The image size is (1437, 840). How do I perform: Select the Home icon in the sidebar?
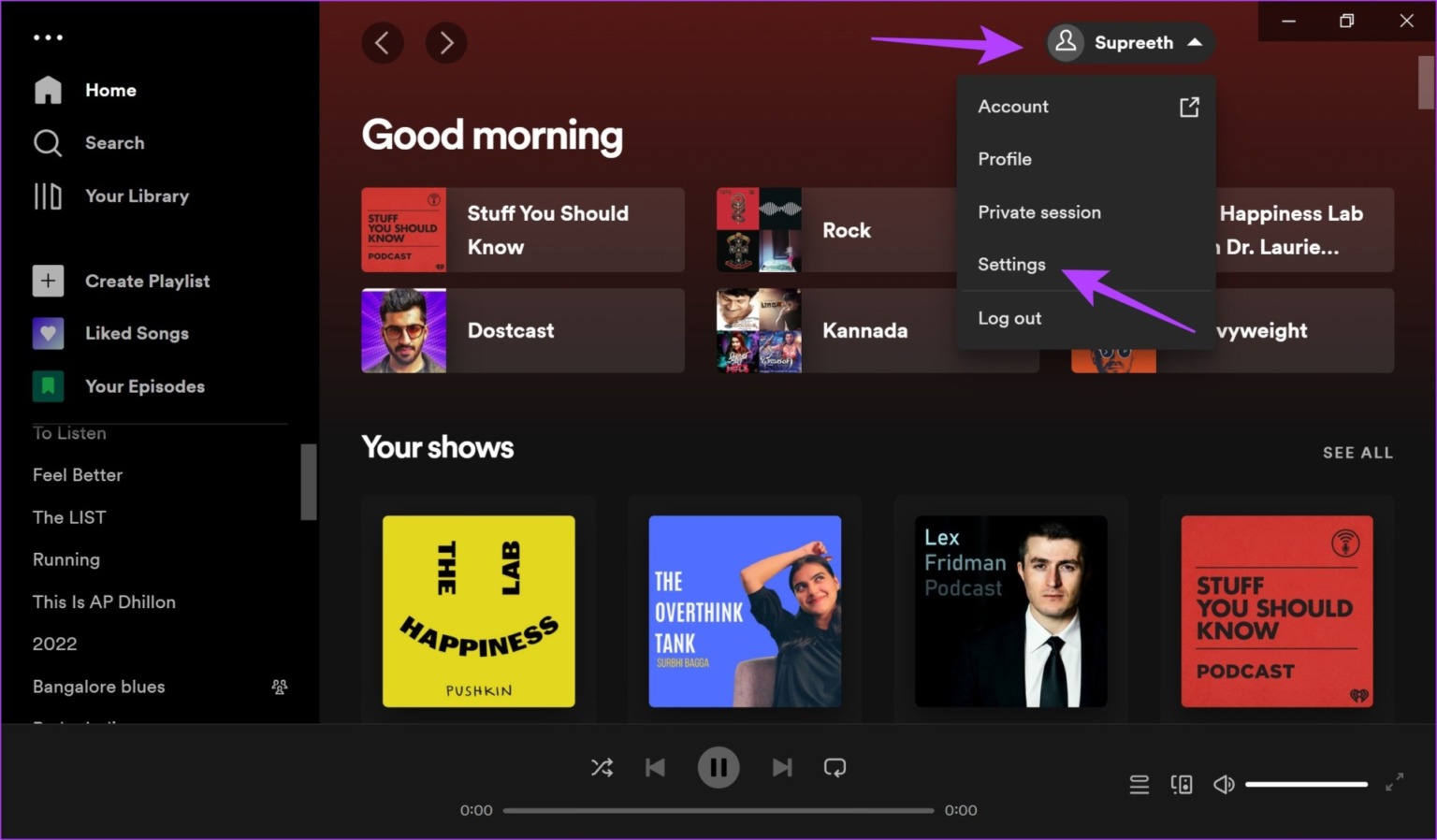(x=48, y=89)
